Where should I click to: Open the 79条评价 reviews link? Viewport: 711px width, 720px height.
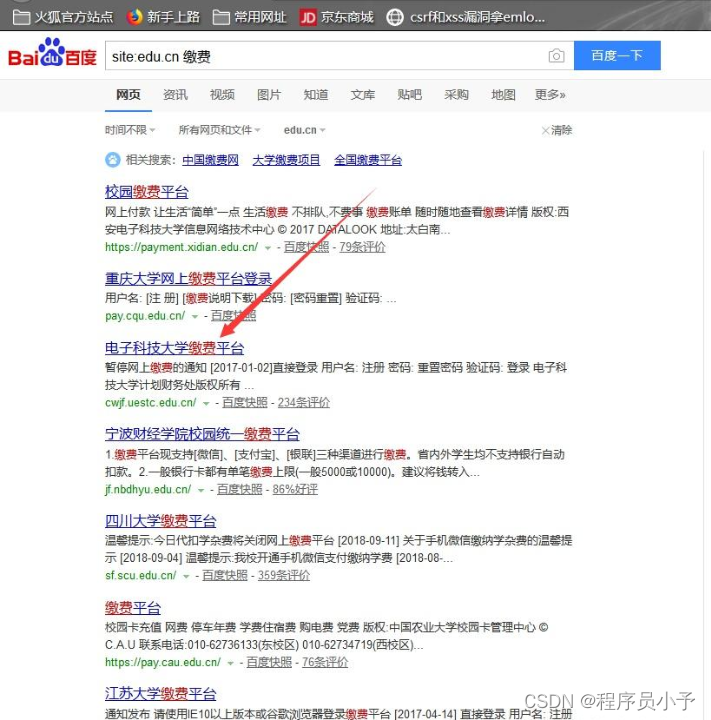tap(362, 247)
